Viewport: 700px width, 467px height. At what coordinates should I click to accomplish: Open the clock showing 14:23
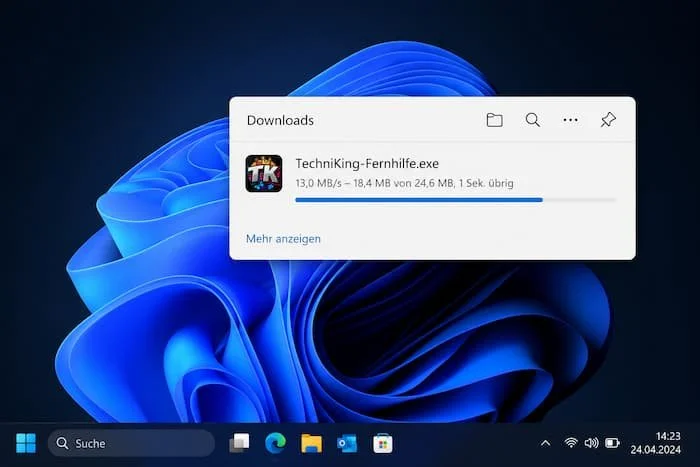point(668,436)
